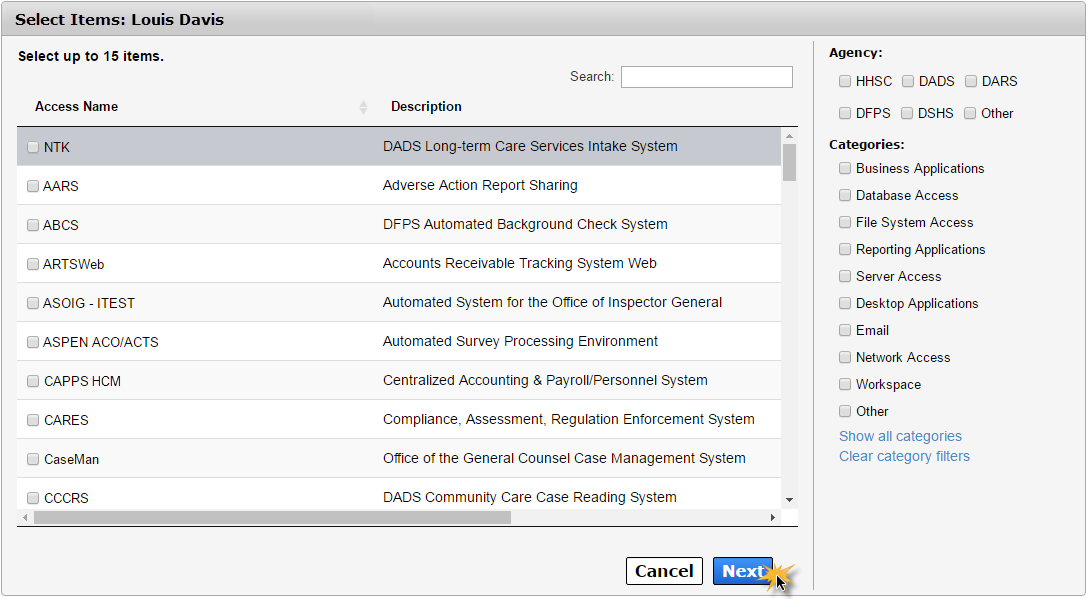Enable the DFPS agency filter
Screen dimensions: 1089x599
(x=845, y=113)
